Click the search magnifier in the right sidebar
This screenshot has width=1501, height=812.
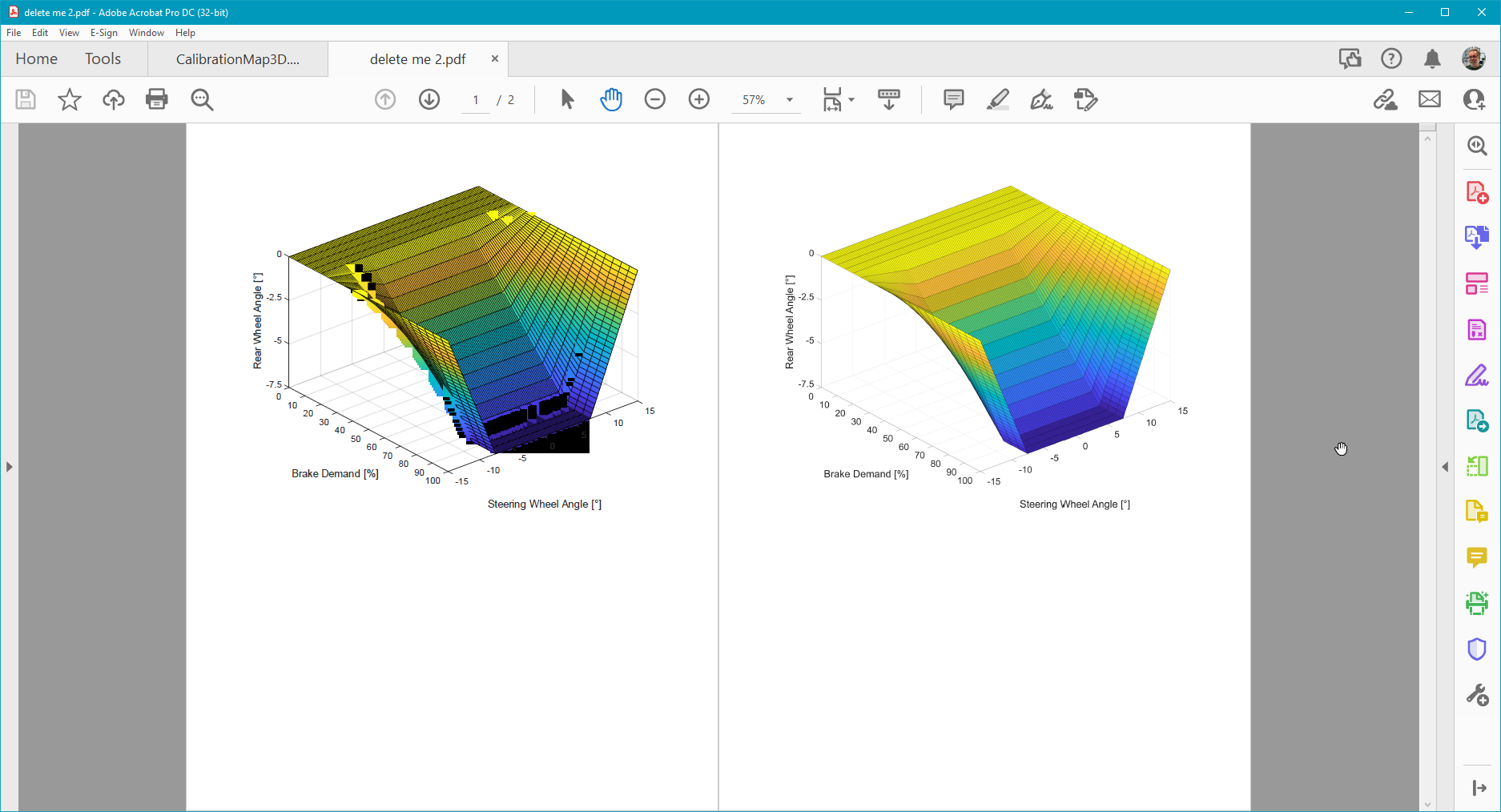pos(1478,146)
